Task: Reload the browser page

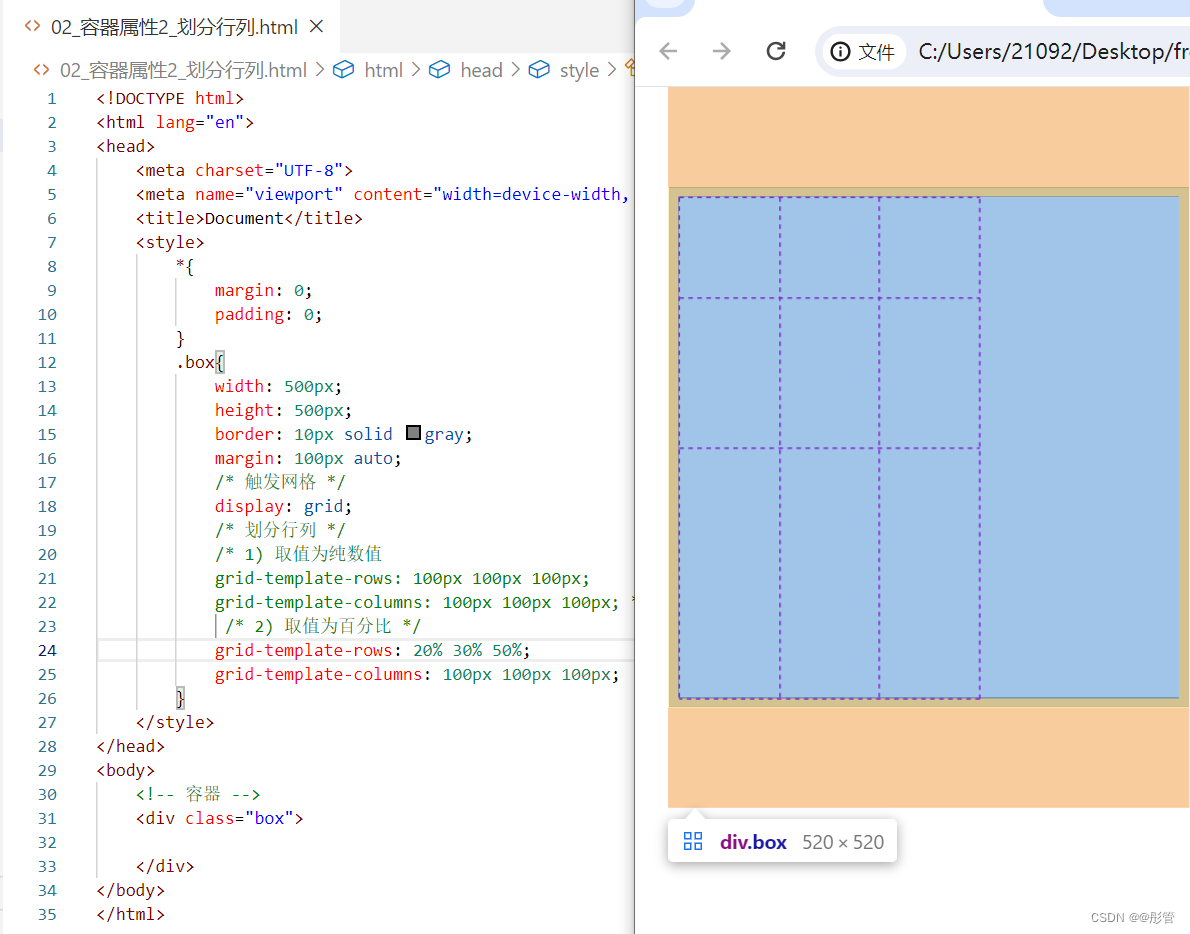Action: tap(776, 51)
